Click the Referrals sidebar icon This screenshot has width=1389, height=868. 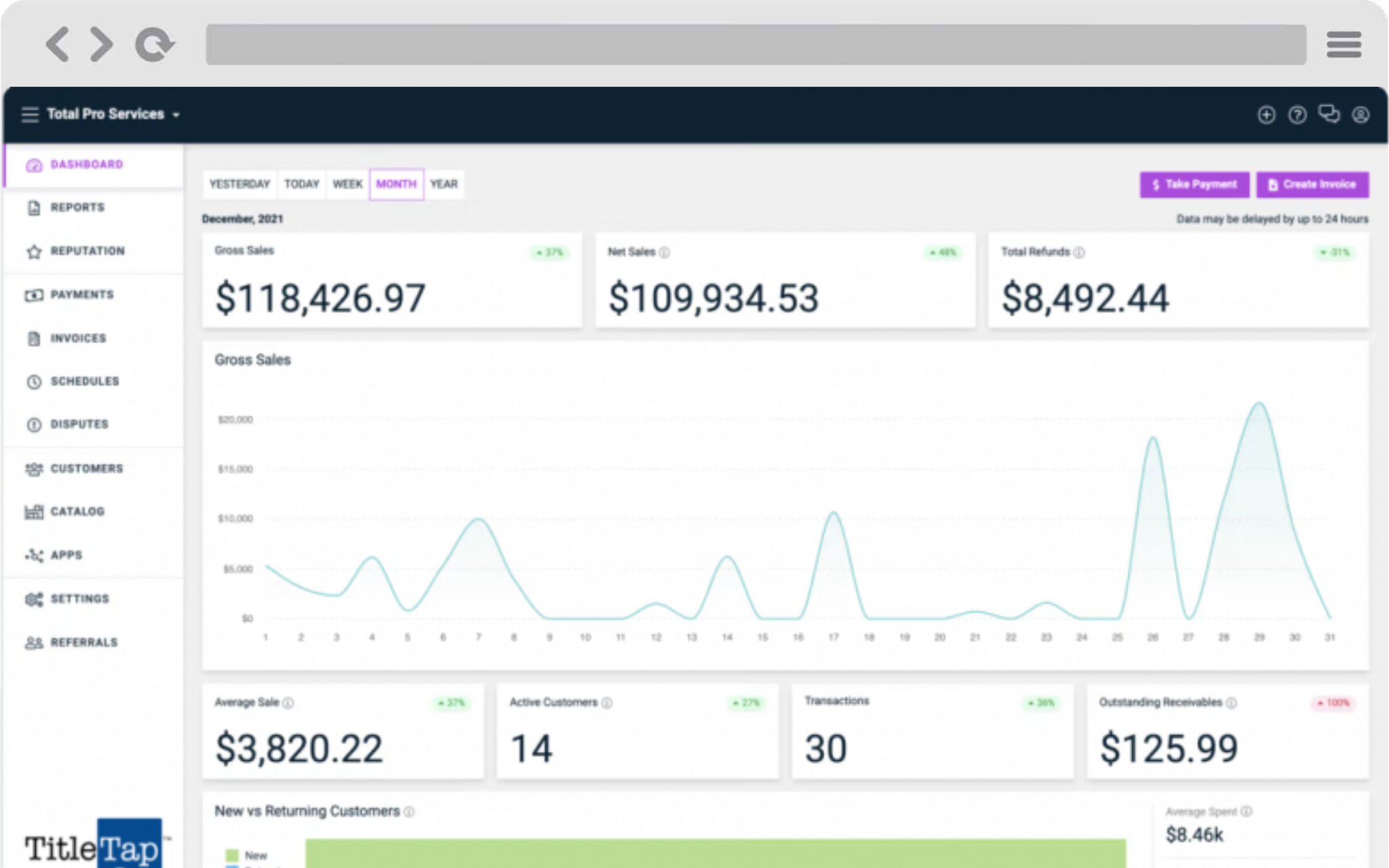point(34,642)
